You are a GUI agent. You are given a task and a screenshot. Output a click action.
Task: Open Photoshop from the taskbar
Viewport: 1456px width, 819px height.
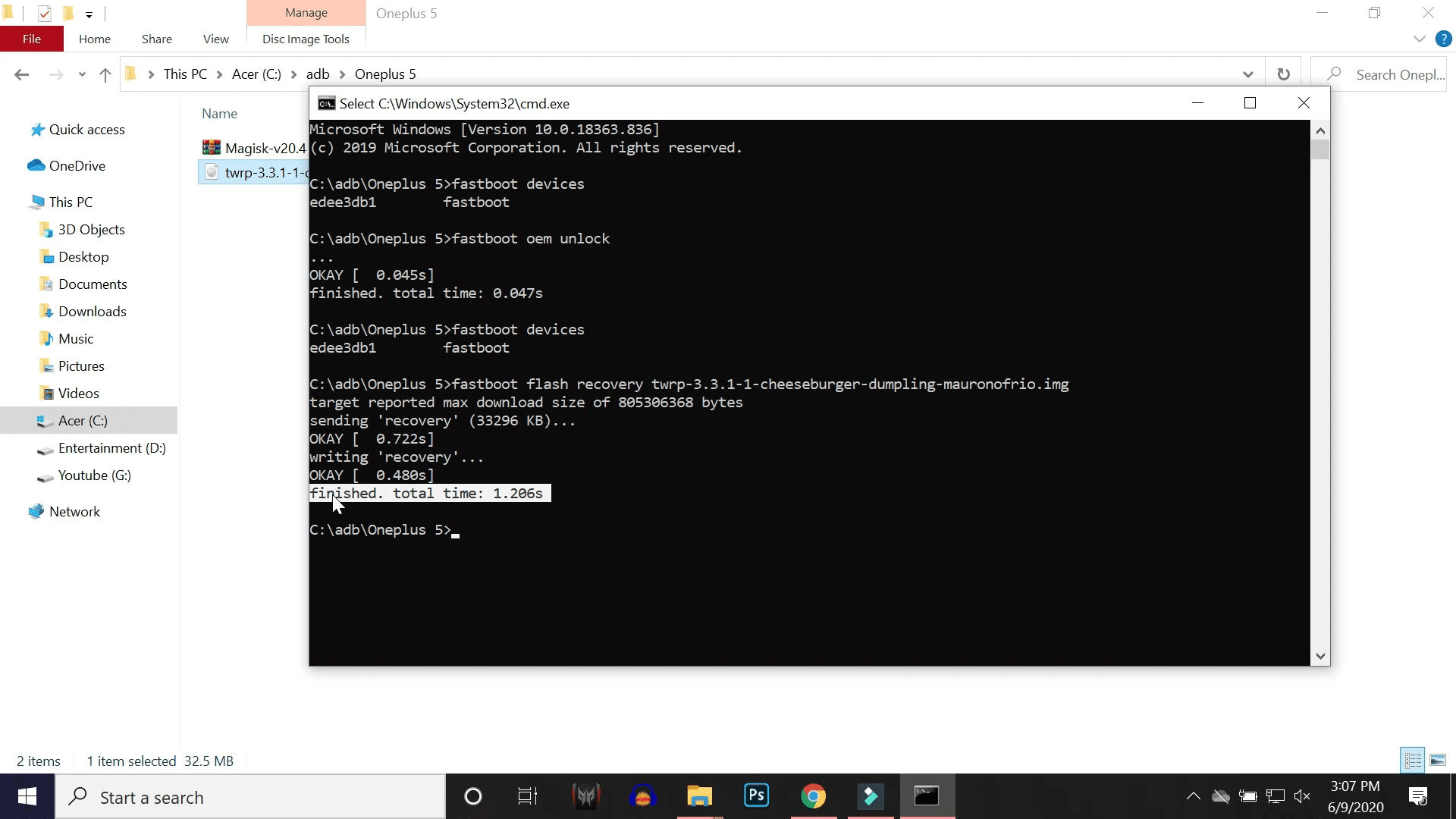(756, 796)
